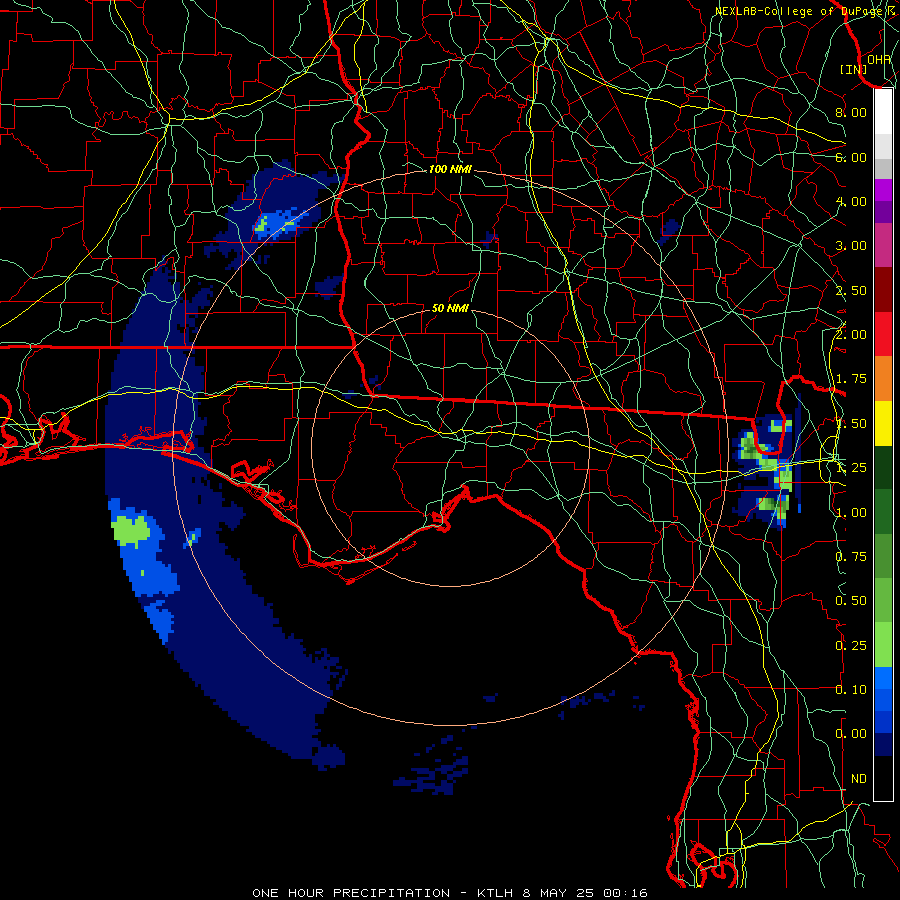Click the OHR product label

[879, 59]
